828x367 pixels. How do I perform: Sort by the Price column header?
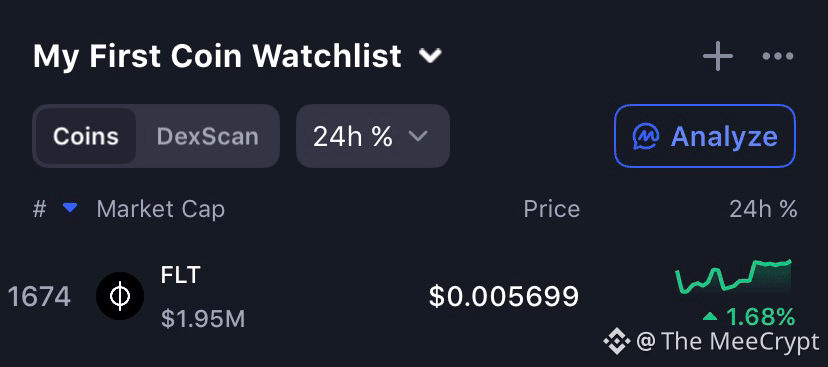pos(551,209)
